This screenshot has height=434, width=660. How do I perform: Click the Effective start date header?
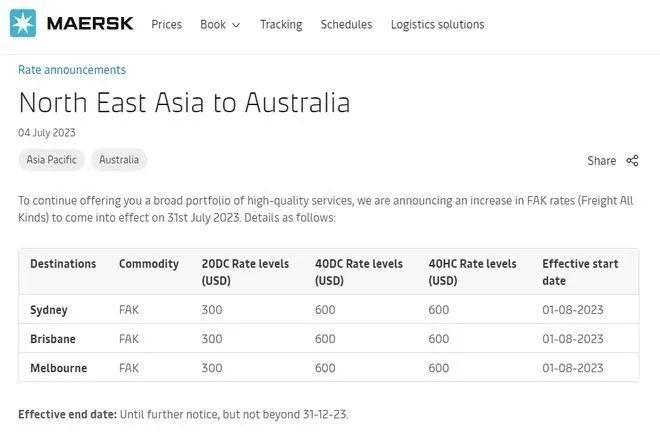click(x=580, y=272)
